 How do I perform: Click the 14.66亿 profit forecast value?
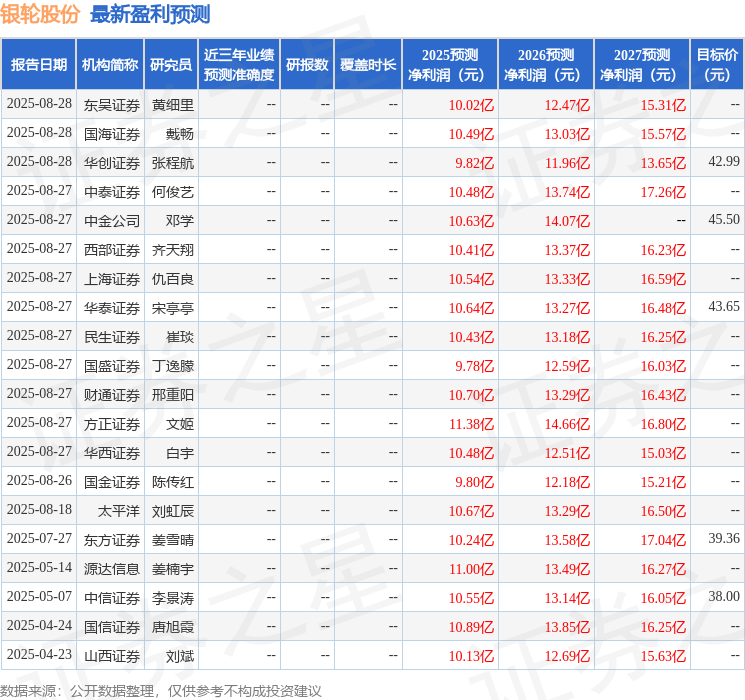567,424
